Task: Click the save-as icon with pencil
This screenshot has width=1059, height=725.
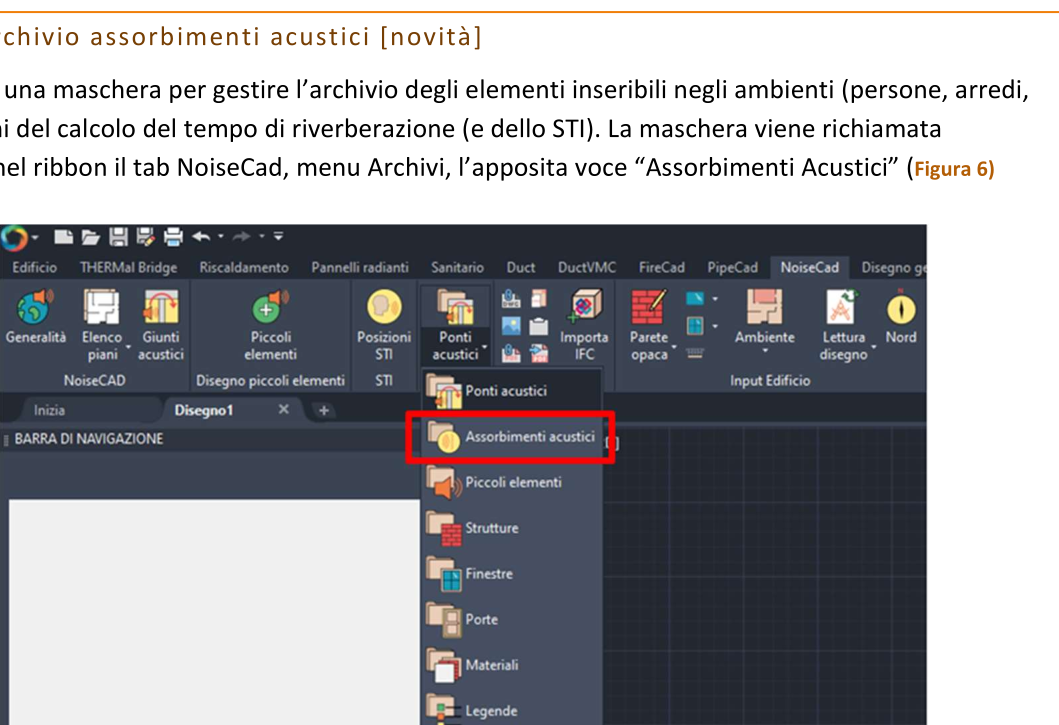Action: [x=145, y=236]
